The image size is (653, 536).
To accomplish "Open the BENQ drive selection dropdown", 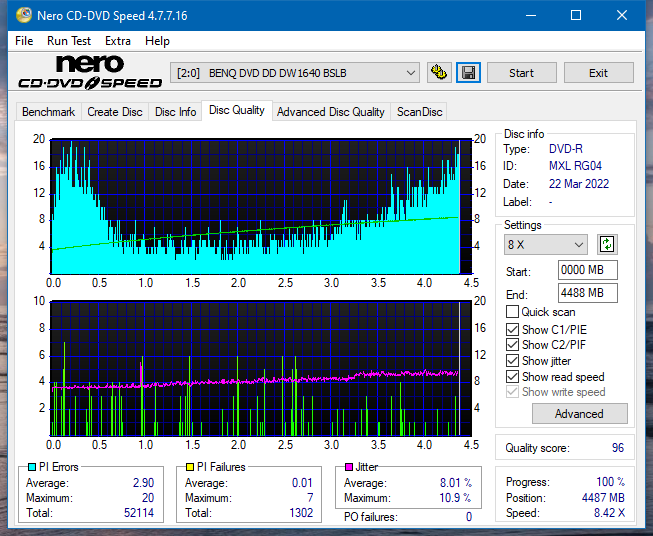I will [x=294, y=73].
